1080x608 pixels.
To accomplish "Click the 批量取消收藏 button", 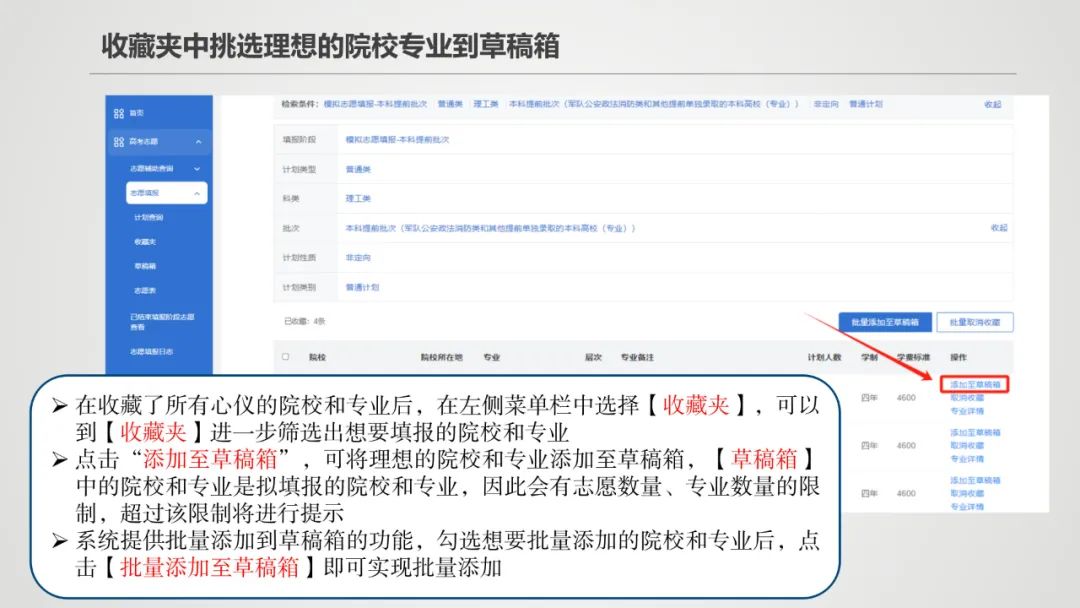I will pyautogui.click(x=975, y=322).
